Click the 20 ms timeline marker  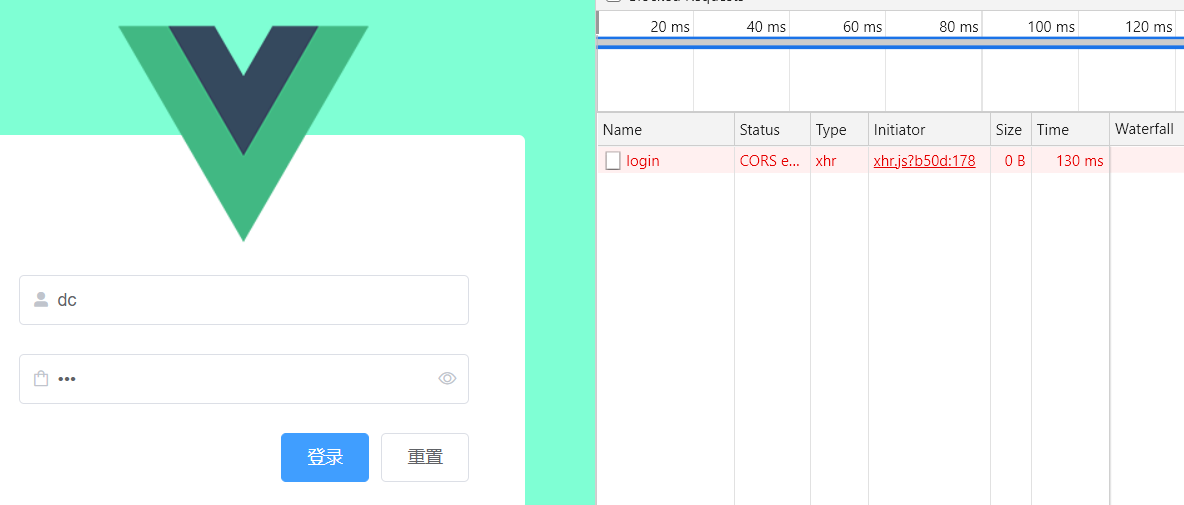coord(670,27)
